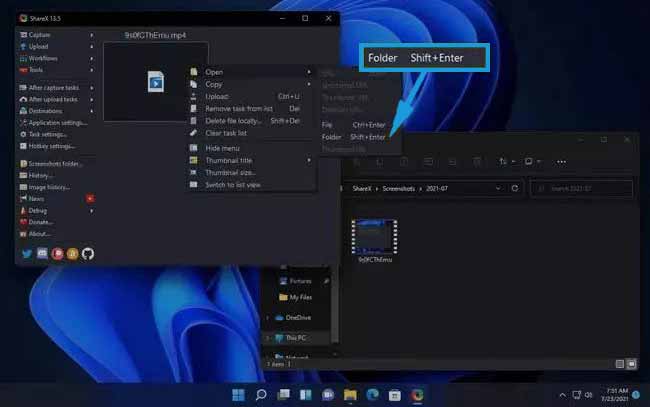Click the red News notification badge
This screenshot has height=407, width=650.
click(90, 199)
